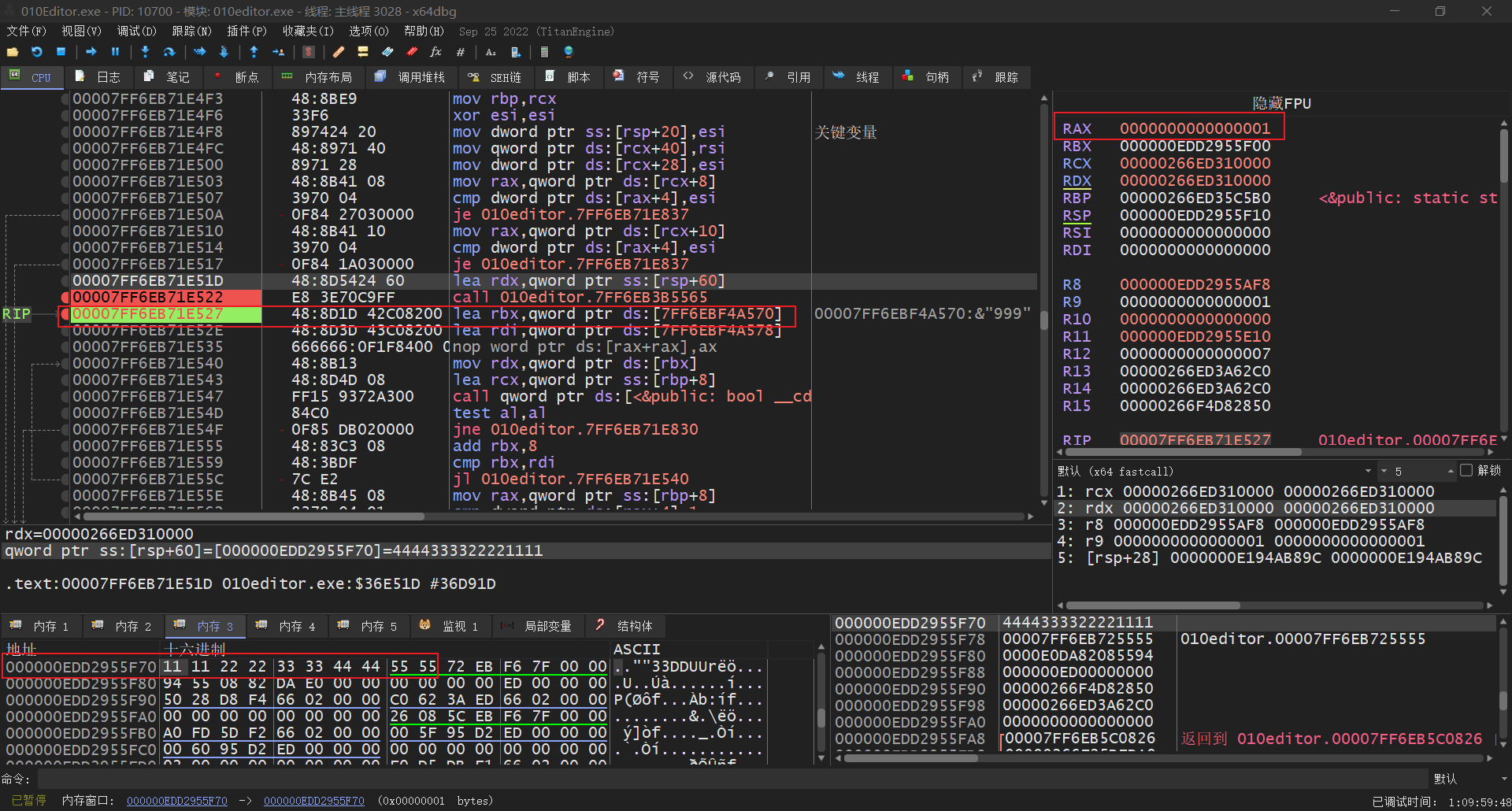Click the step into icon
This screenshot has height=811, width=1512.
click(145, 52)
